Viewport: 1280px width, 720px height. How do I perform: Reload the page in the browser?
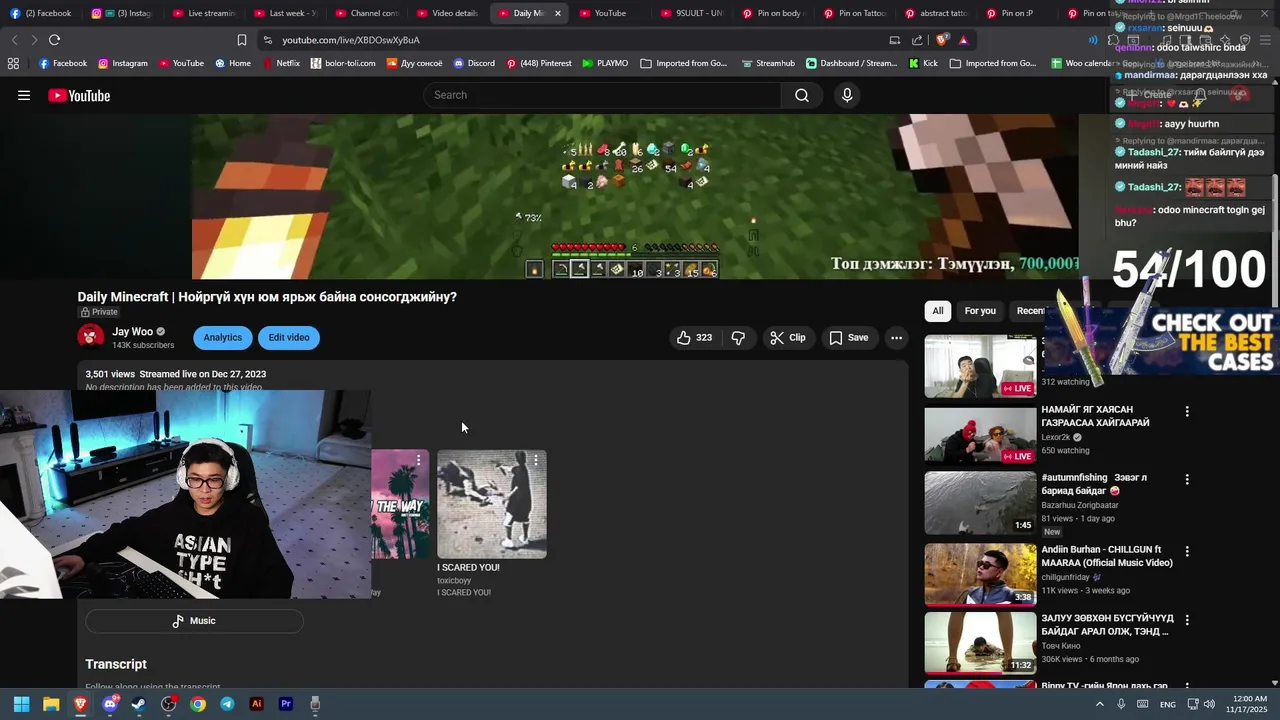coord(54,40)
